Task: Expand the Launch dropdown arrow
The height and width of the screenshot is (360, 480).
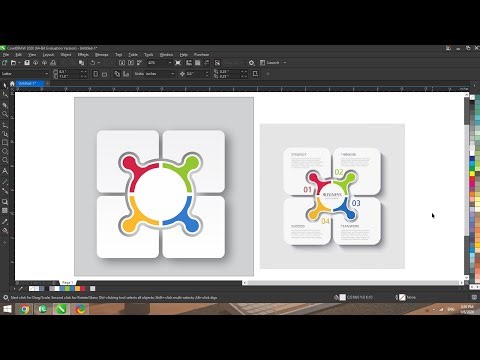Action: [285, 63]
